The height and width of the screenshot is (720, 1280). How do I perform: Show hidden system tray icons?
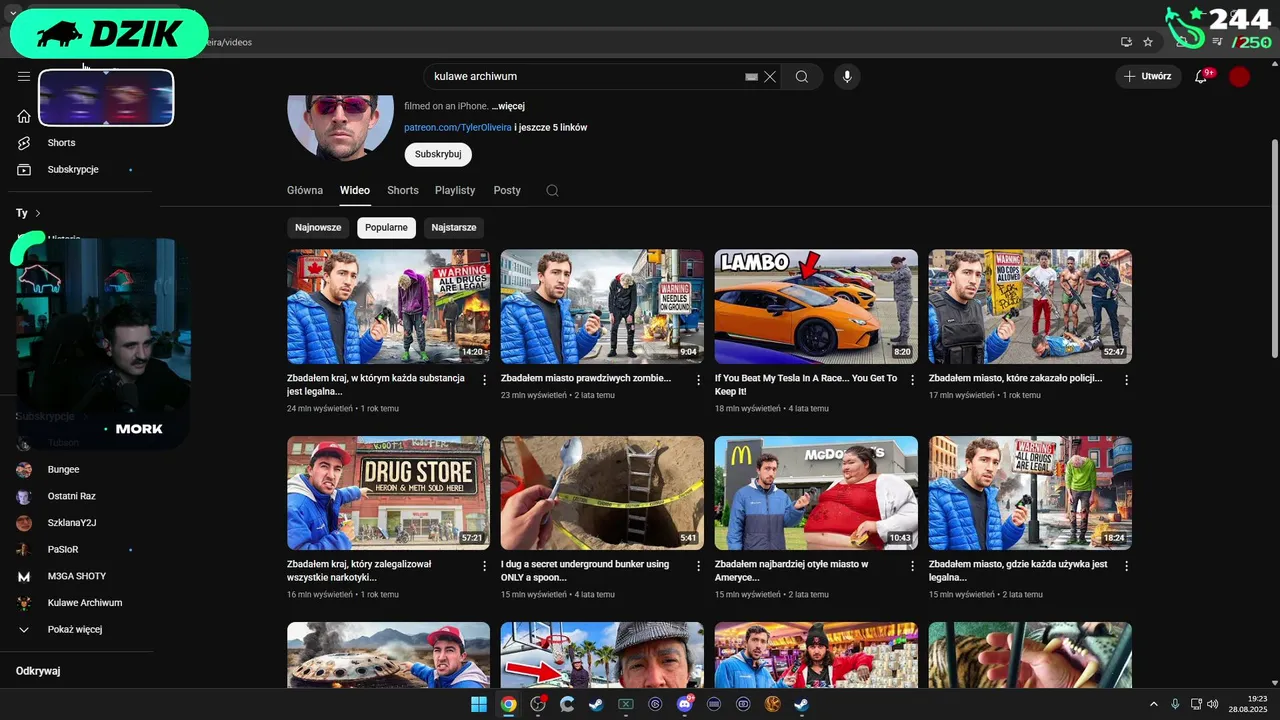click(1153, 704)
